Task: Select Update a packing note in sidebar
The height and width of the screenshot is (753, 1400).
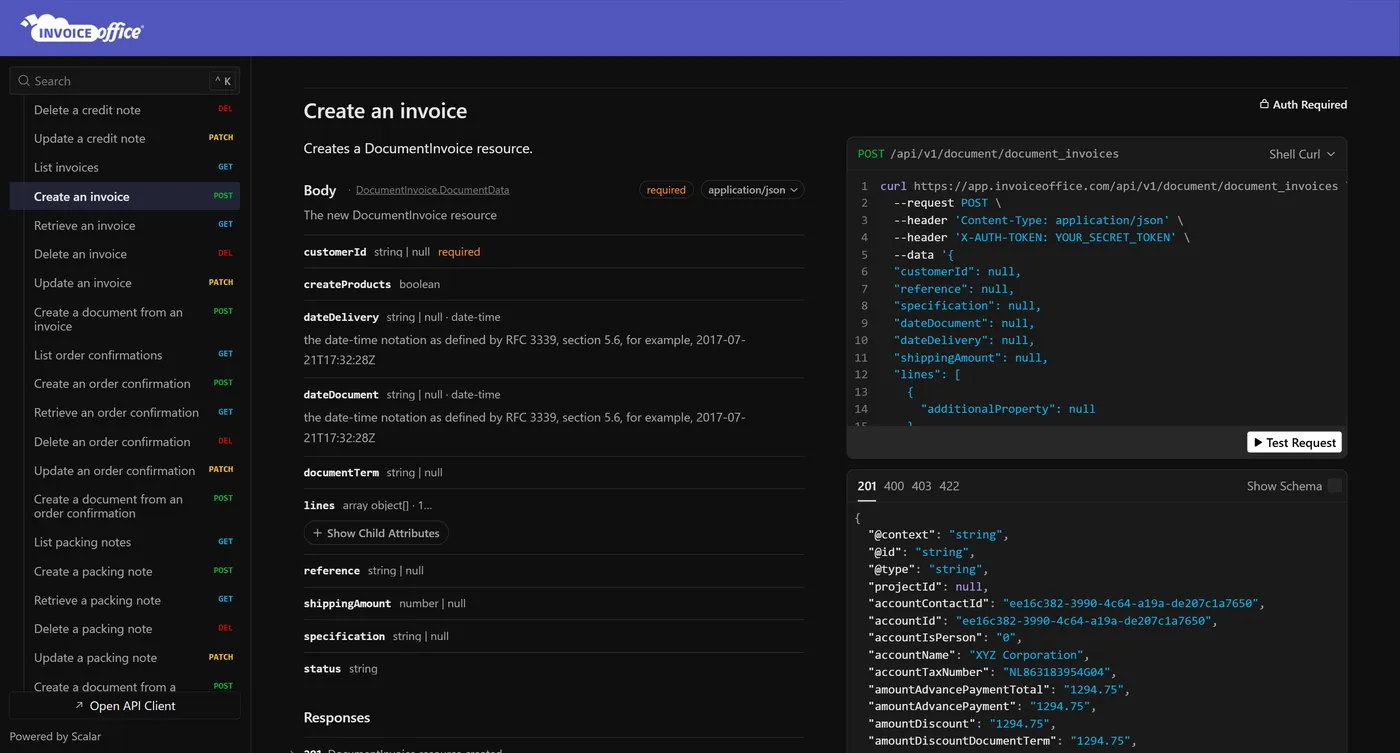Action: click(x=125, y=658)
